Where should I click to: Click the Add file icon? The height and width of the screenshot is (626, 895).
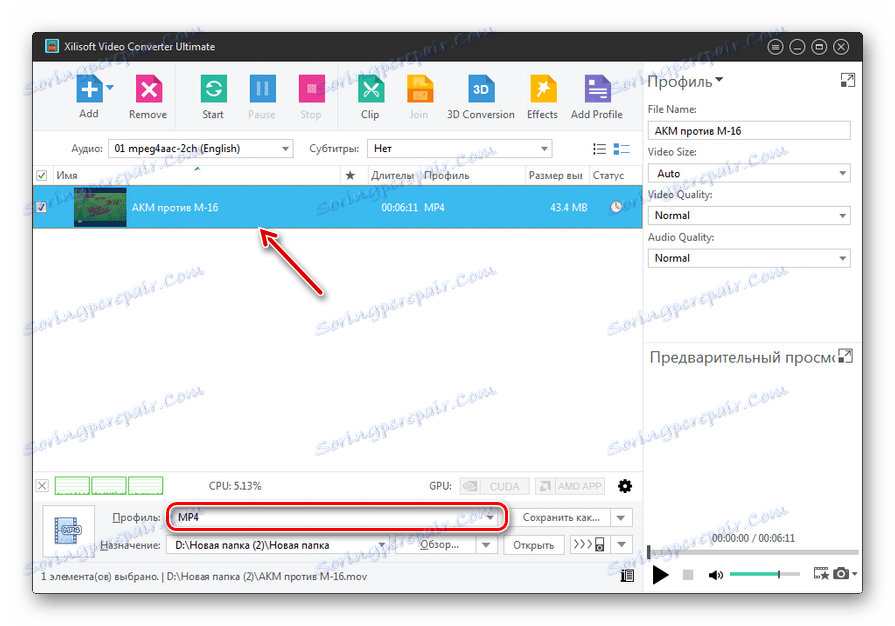(x=90, y=88)
